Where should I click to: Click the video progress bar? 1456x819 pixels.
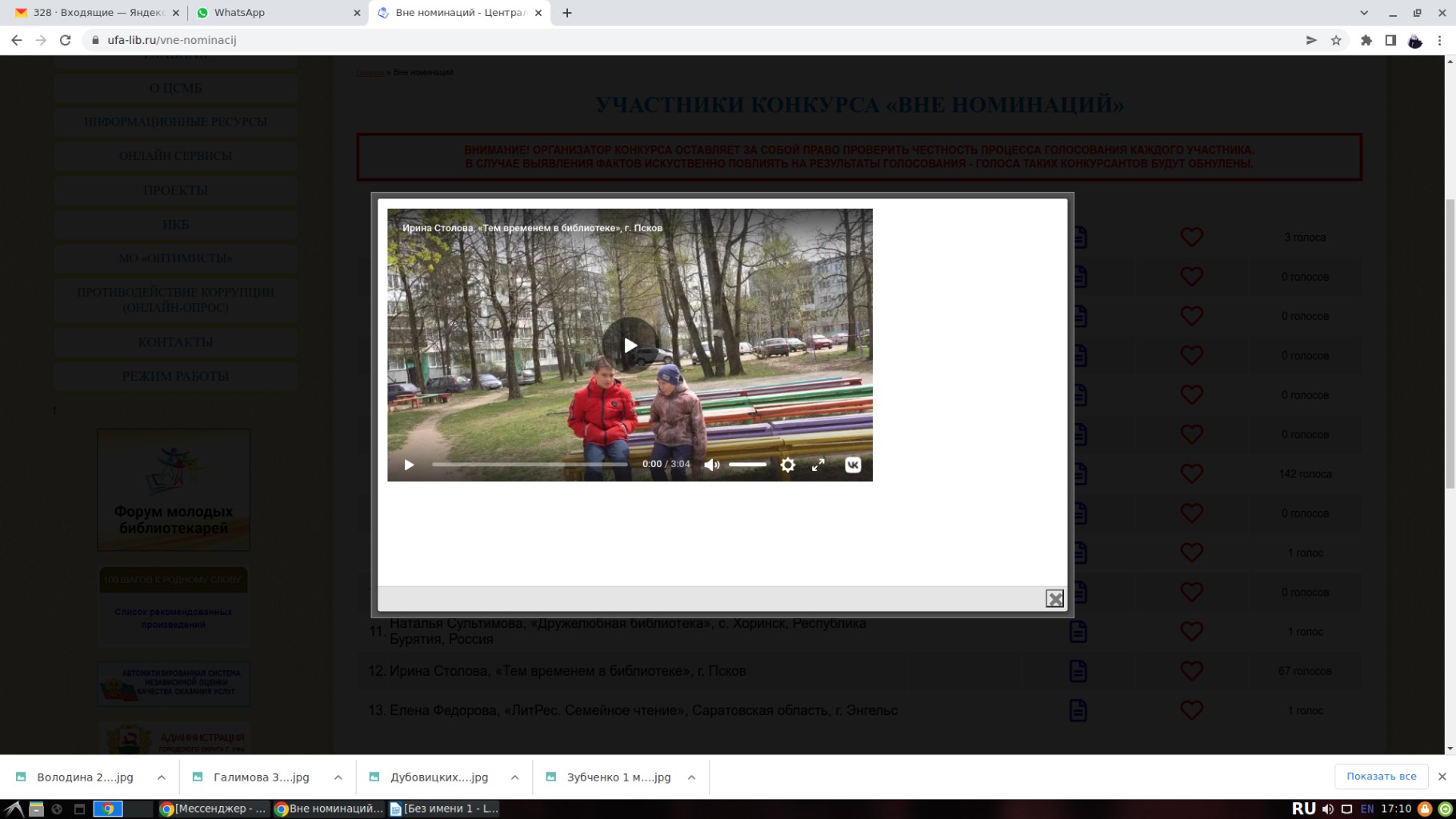(530, 465)
